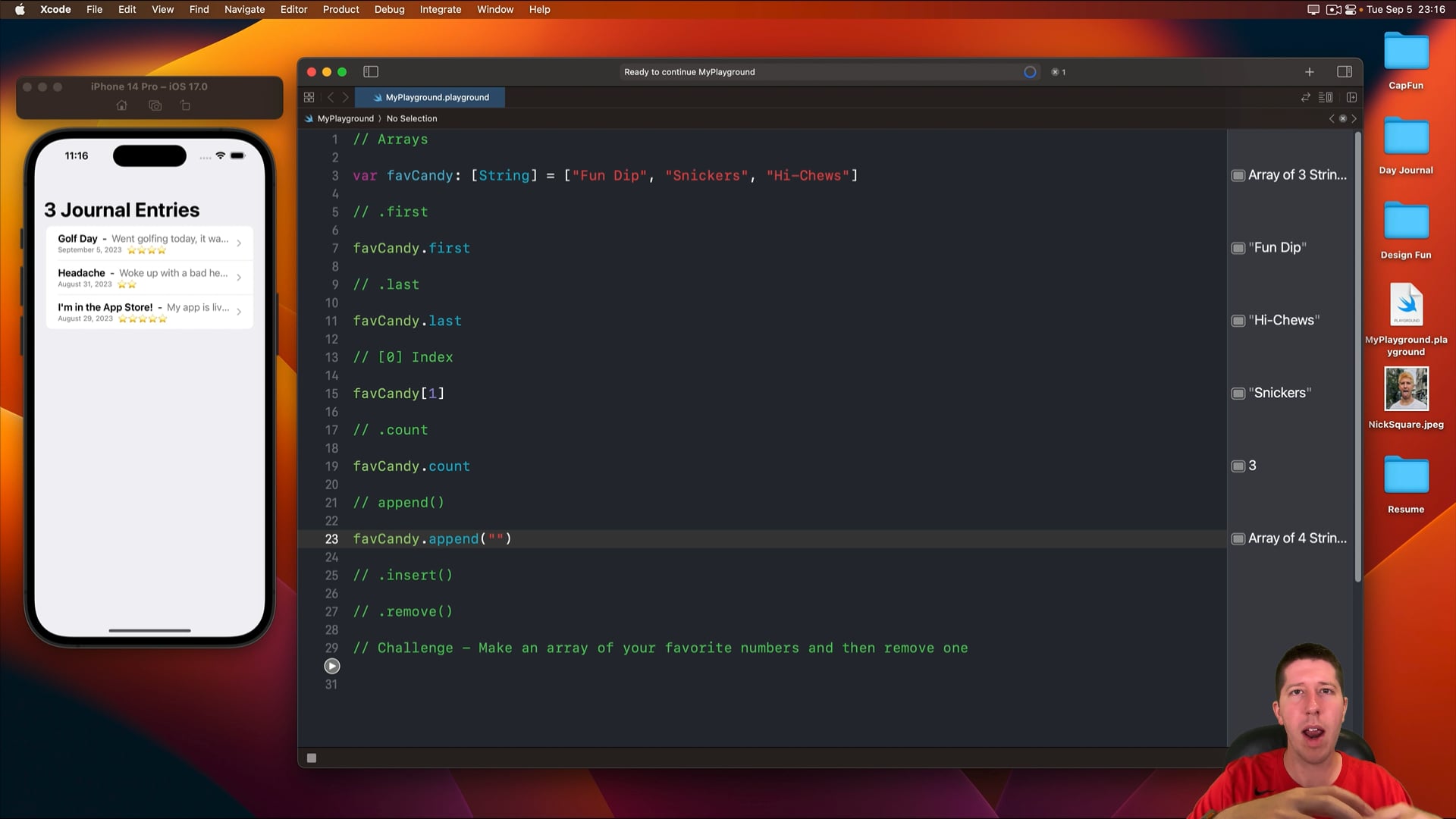
Task: Select the MyPlayground.playground tab
Action: click(430, 97)
